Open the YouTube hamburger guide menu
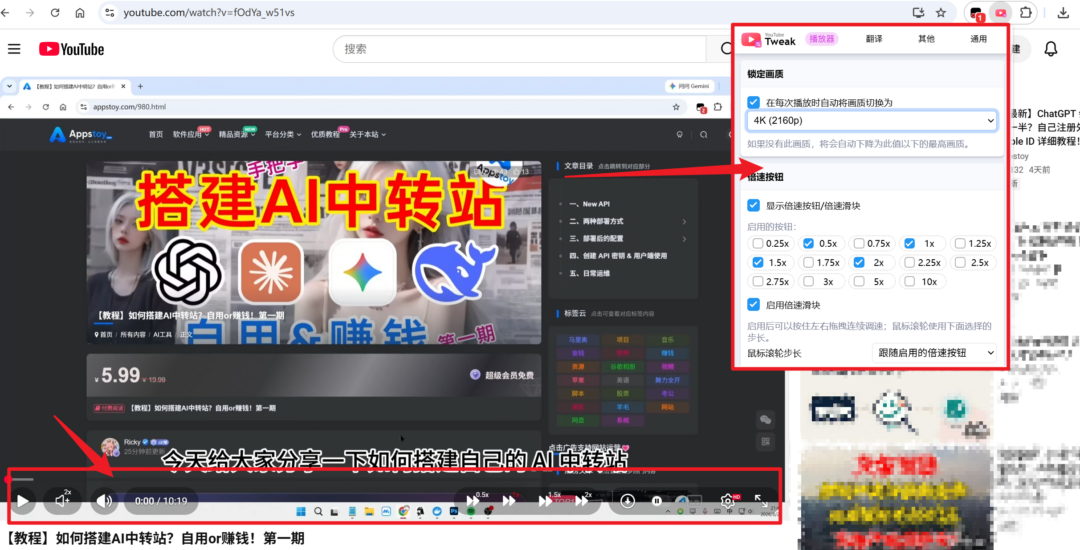1080x550 pixels. click(x=14, y=49)
